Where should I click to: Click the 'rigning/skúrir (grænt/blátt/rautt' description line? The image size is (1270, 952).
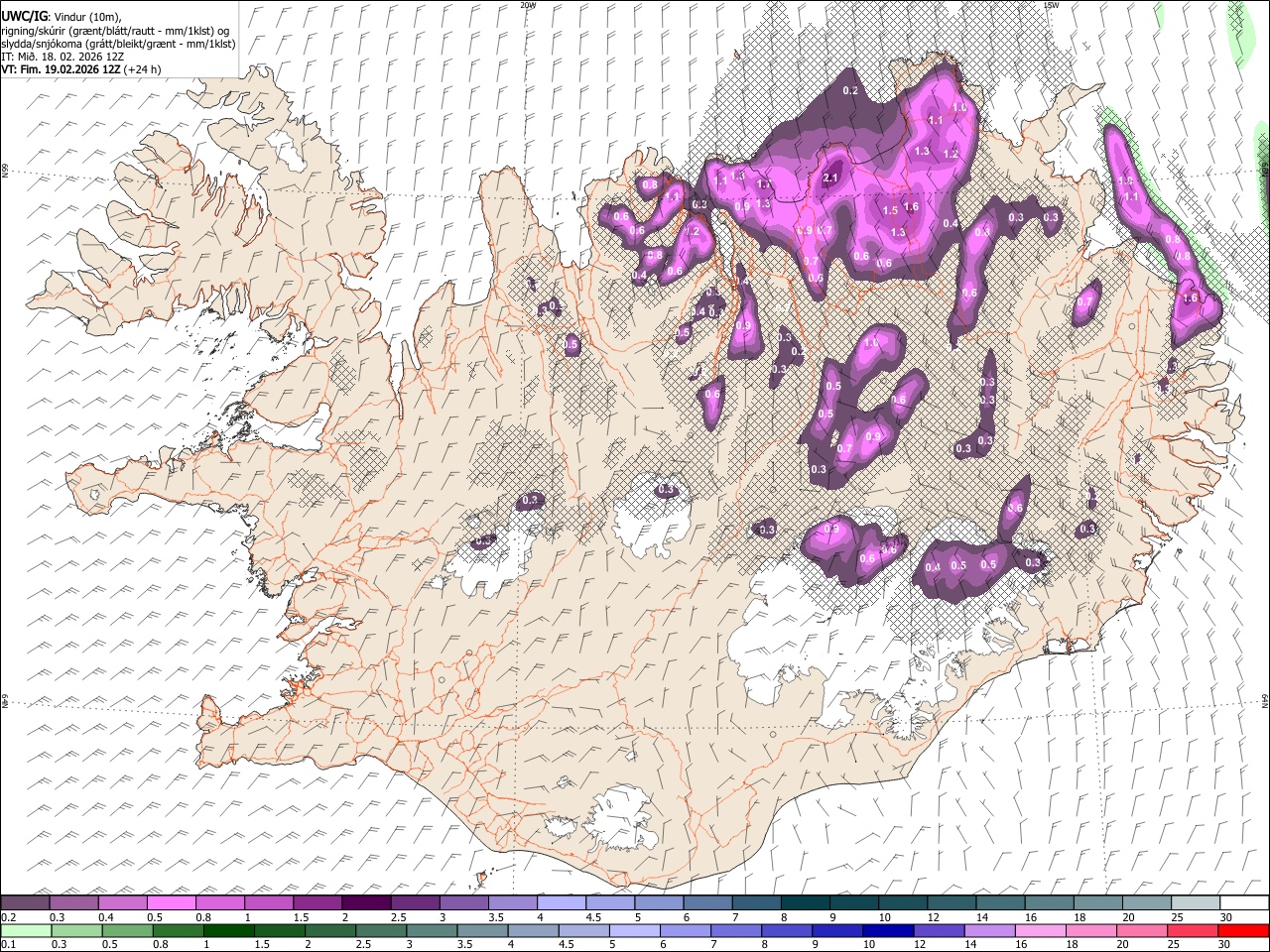(115, 30)
